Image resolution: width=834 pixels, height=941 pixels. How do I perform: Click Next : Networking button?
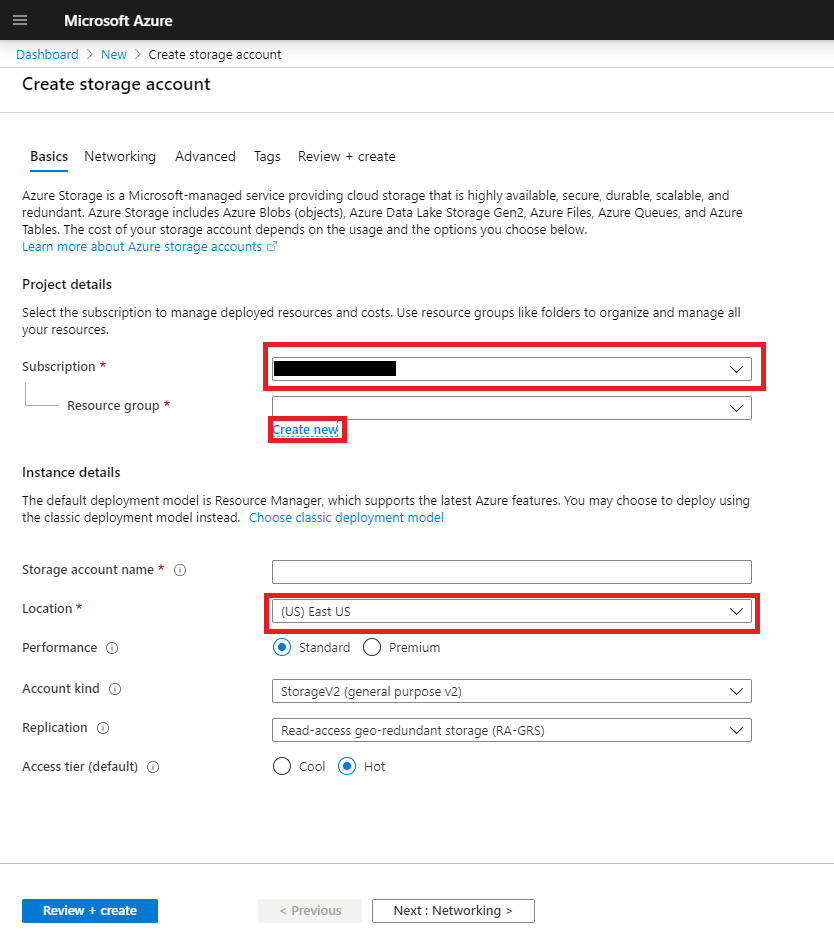pos(453,910)
